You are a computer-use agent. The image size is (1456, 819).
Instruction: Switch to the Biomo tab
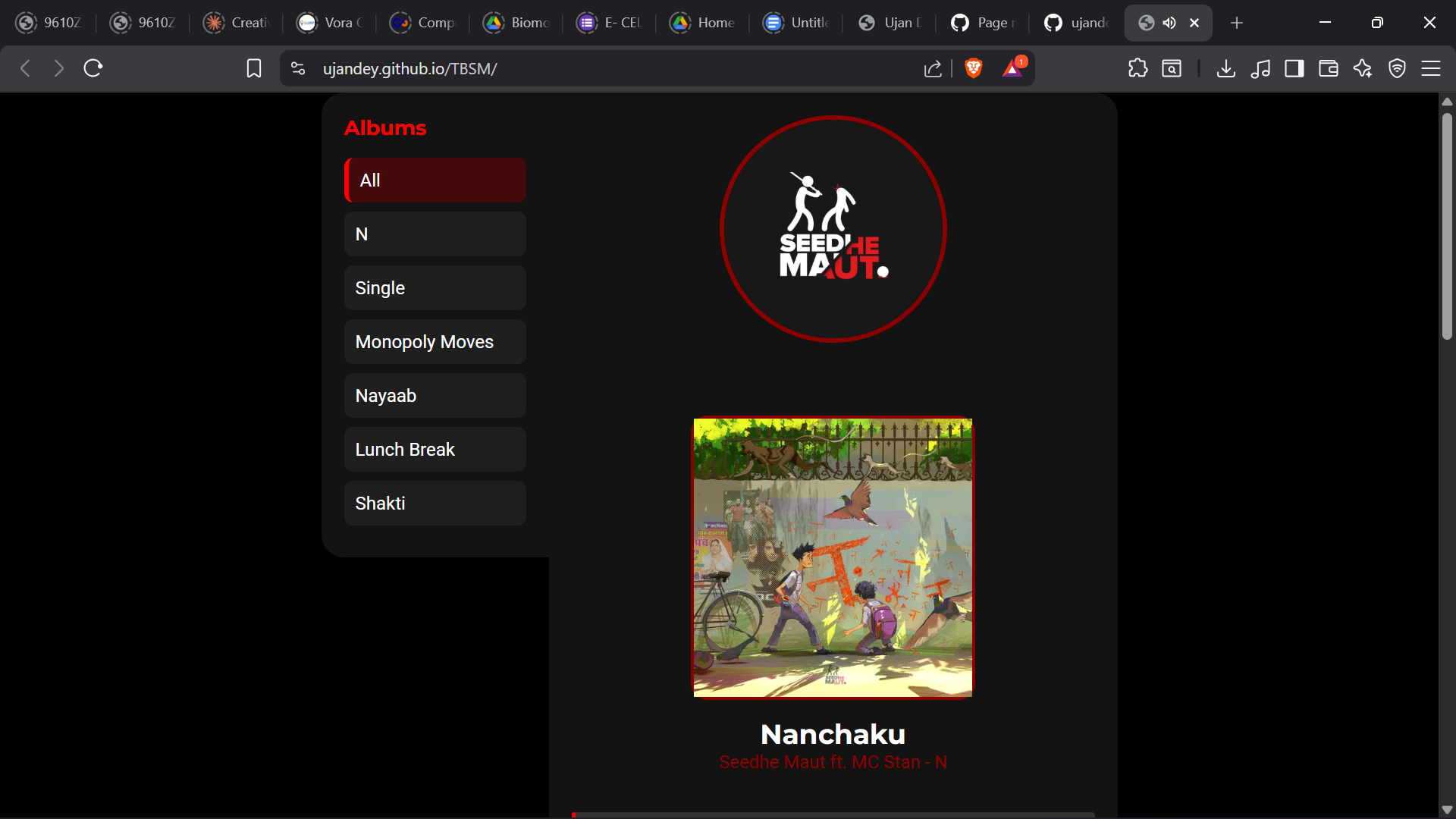tap(516, 23)
